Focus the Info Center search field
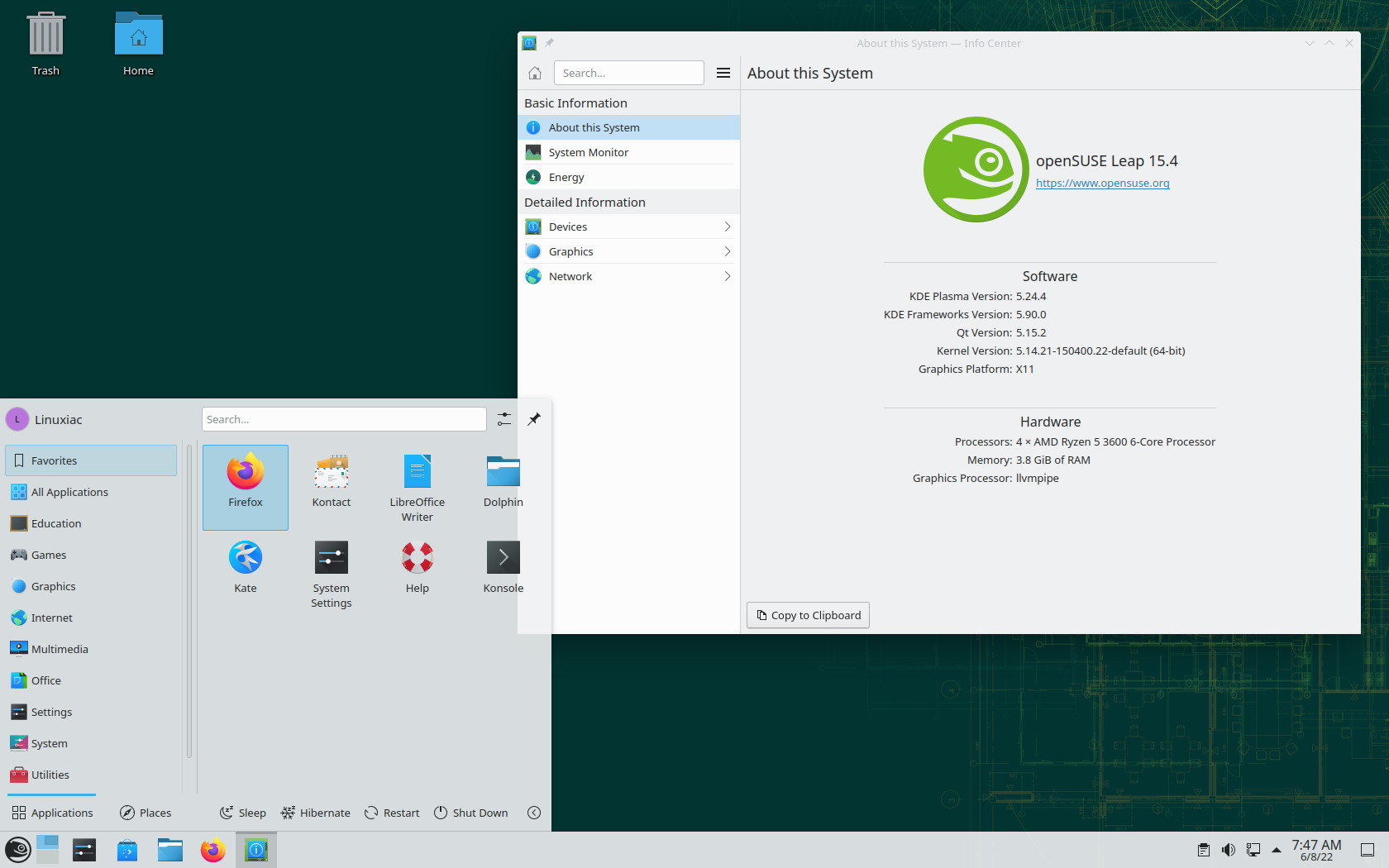The height and width of the screenshot is (868, 1389). (x=629, y=73)
